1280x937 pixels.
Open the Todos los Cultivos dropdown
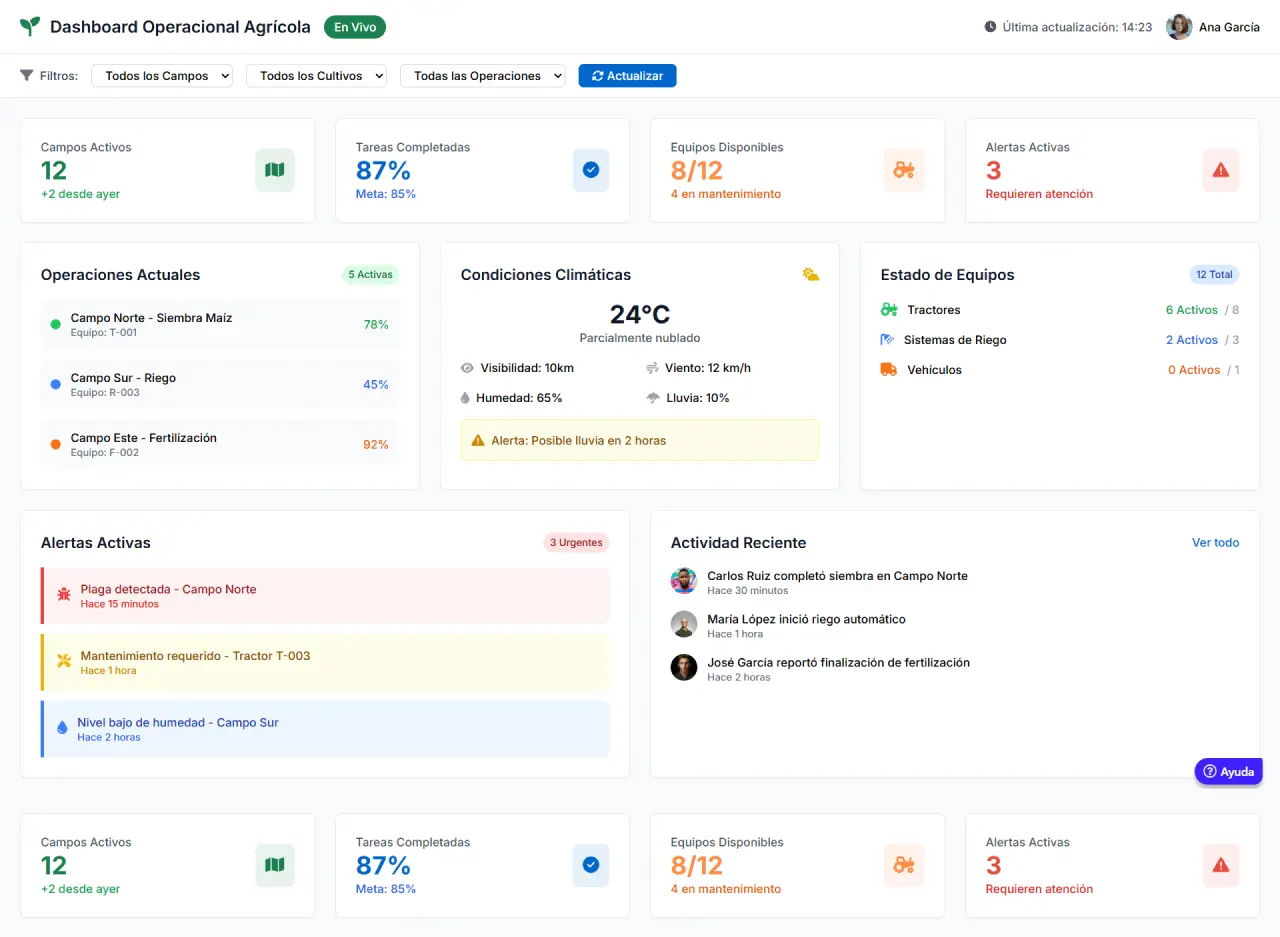[316, 75]
